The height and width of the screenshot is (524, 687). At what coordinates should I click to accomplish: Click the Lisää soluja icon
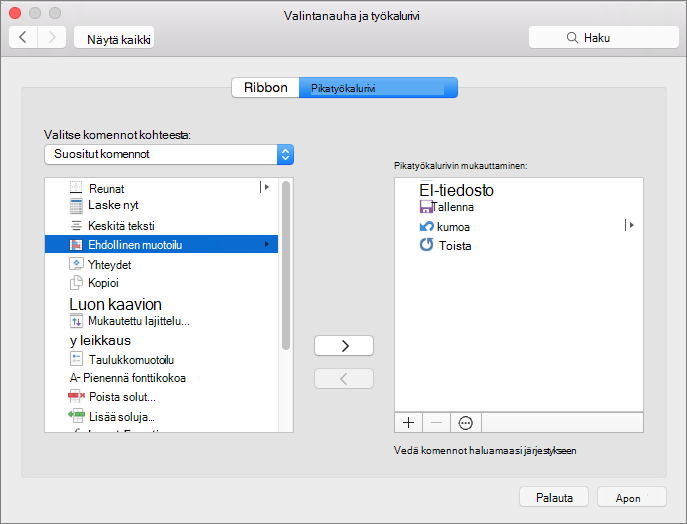pos(76,415)
